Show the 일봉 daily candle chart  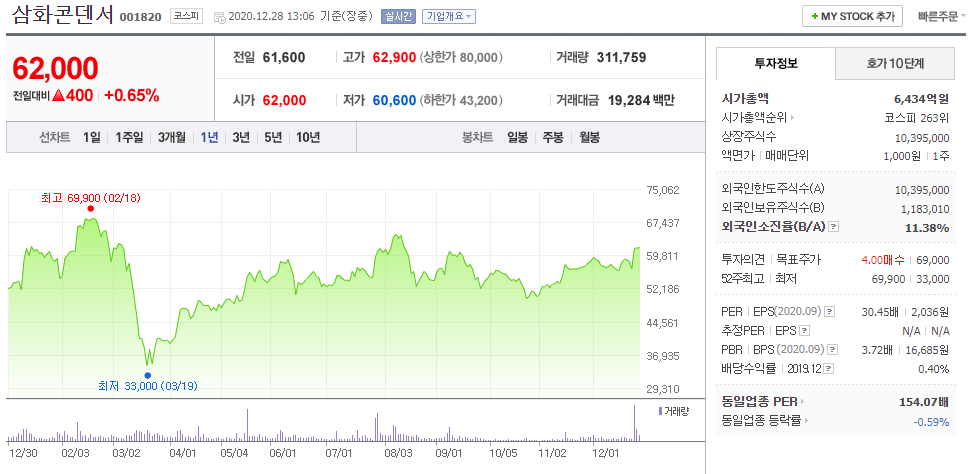point(517,137)
